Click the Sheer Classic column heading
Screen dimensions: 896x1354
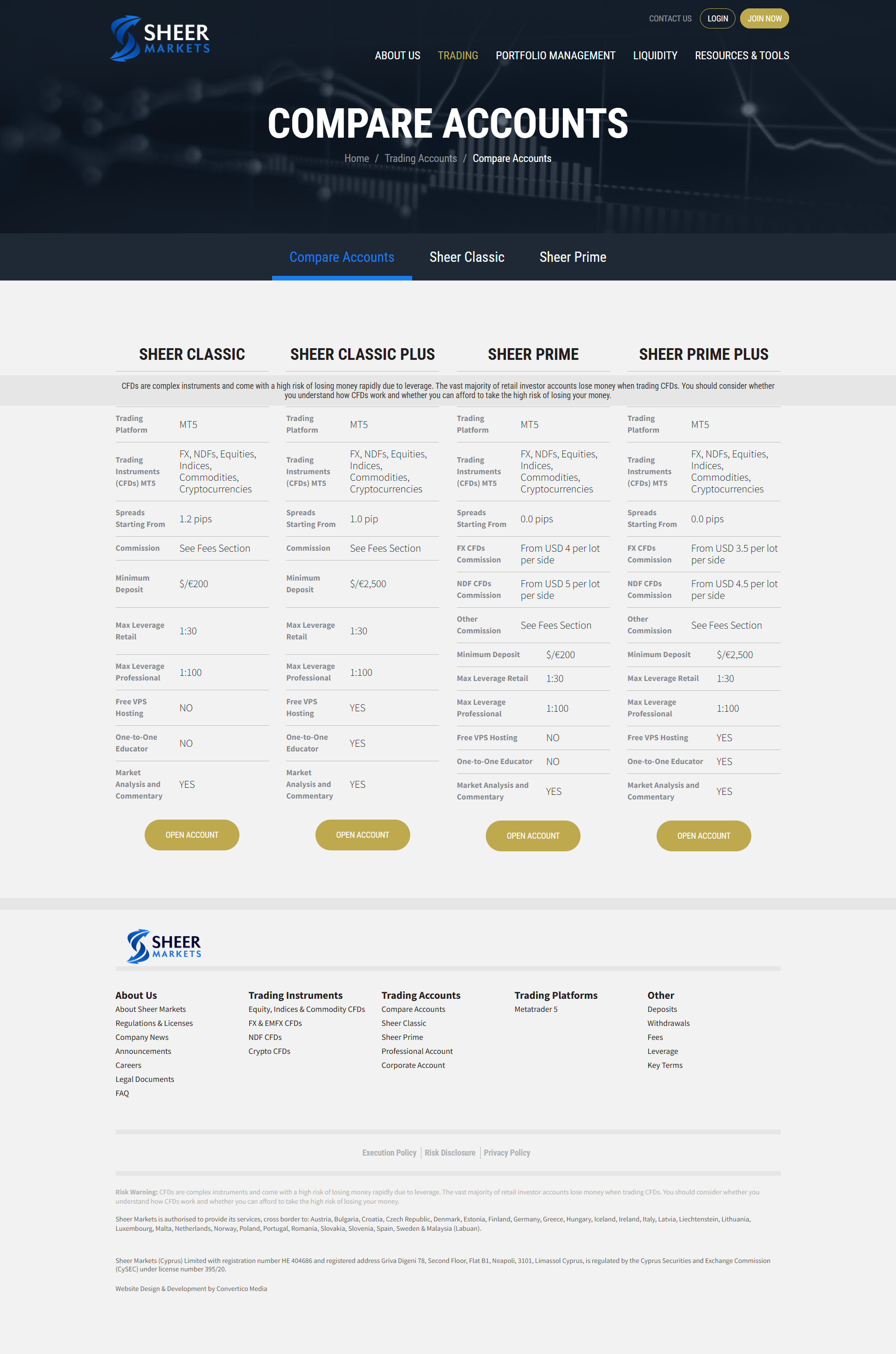tap(192, 354)
